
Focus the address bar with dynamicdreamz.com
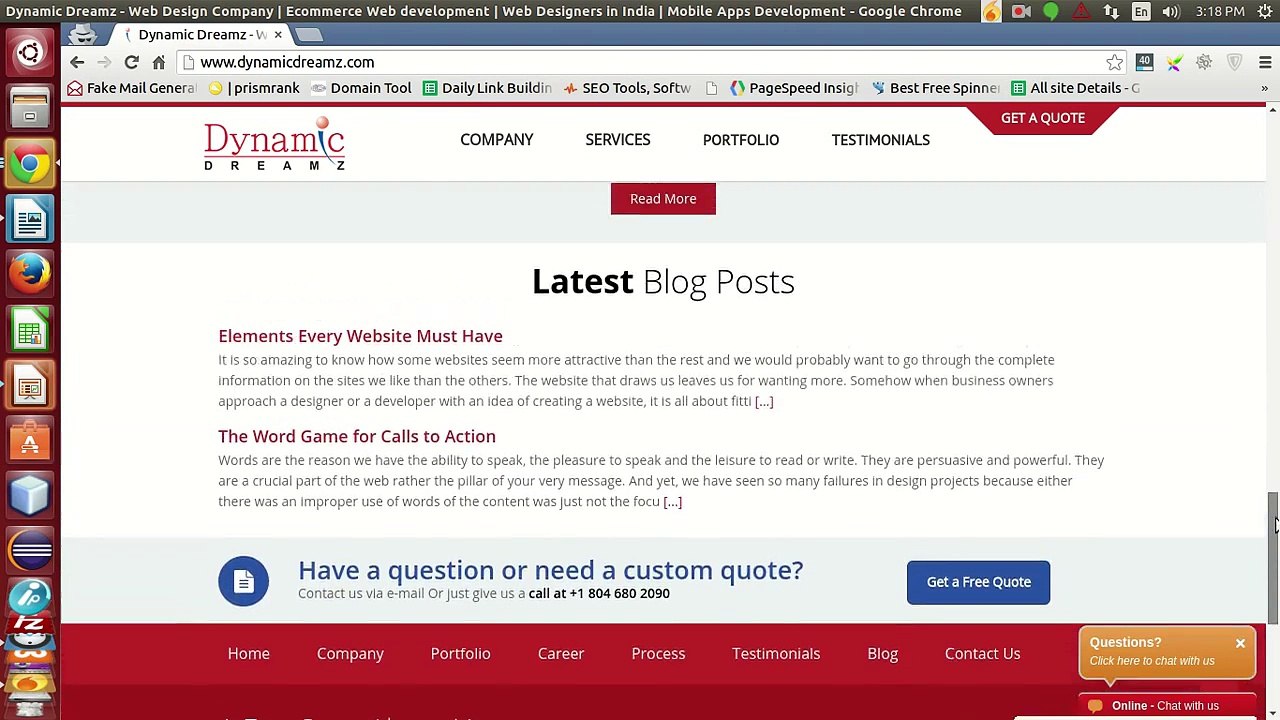pos(640,62)
